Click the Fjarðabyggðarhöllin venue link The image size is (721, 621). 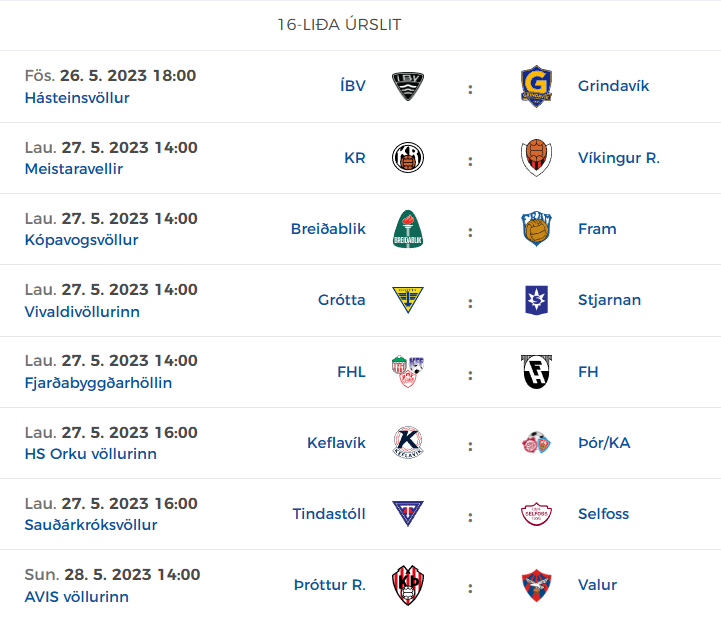tap(98, 383)
